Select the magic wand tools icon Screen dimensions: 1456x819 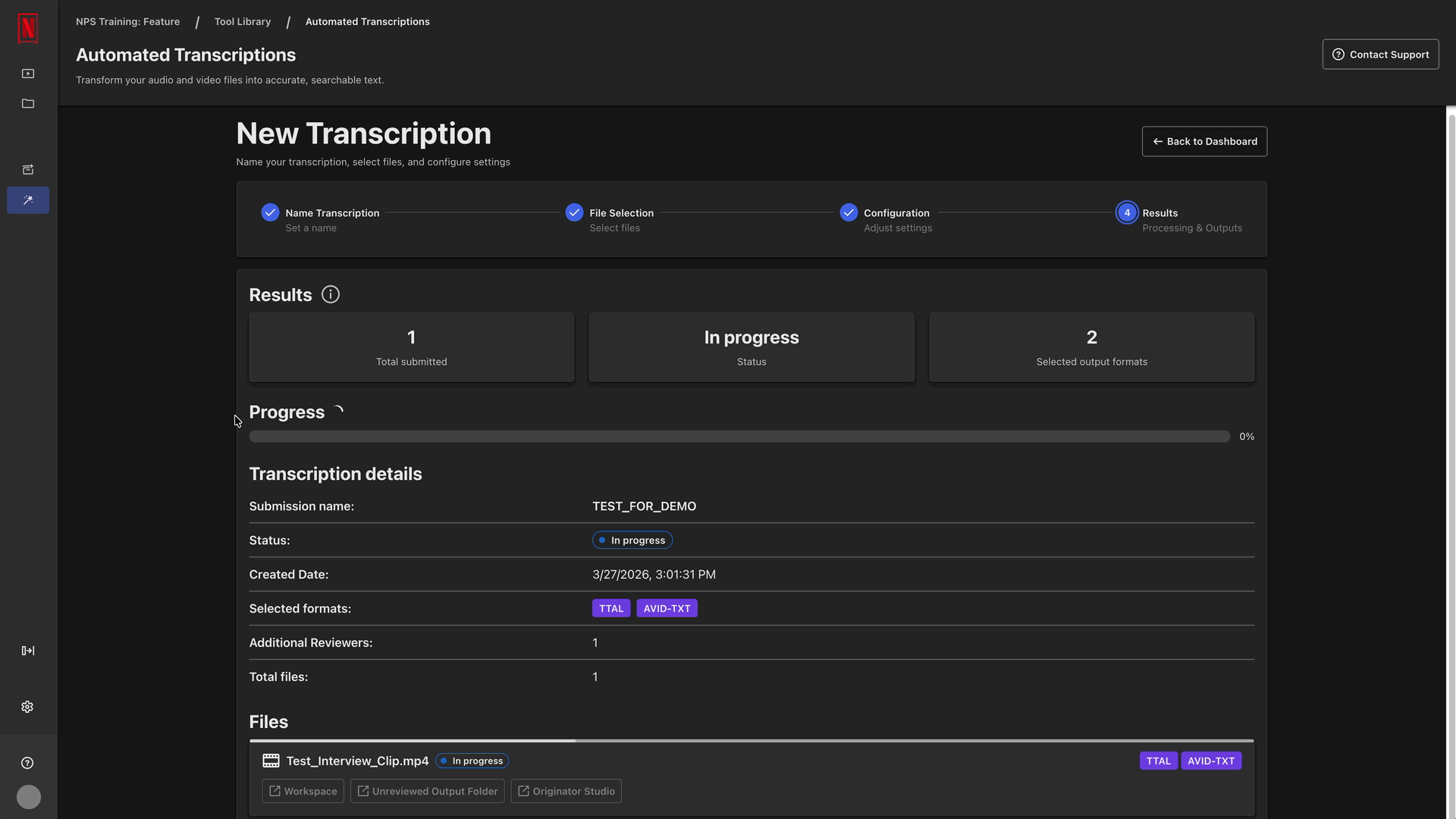point(28,200)
